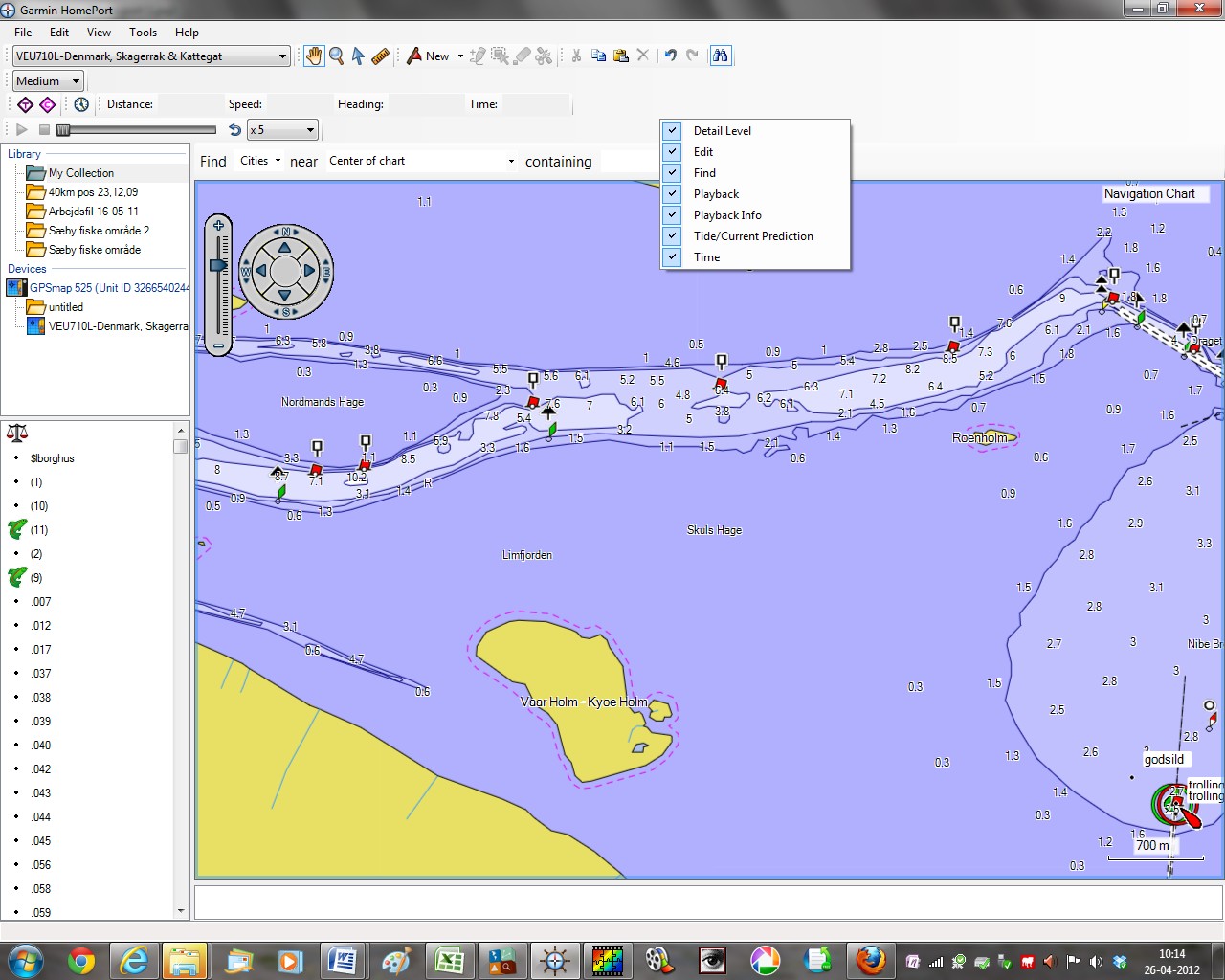The width and height of the screenshot is (1225, 980).
Task: Click the playback Play button
Action: 21,129
